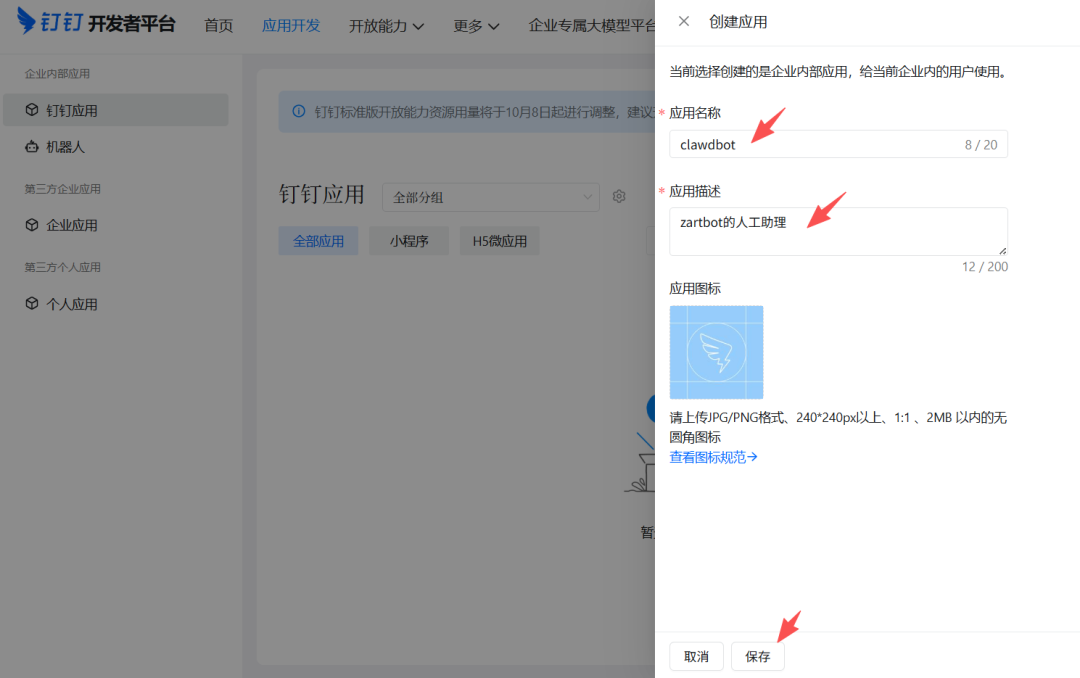The height and width of the screenshot is (678, 1080).
Task: Close the 创建应用 panel with the X
Action: point(684,22)
